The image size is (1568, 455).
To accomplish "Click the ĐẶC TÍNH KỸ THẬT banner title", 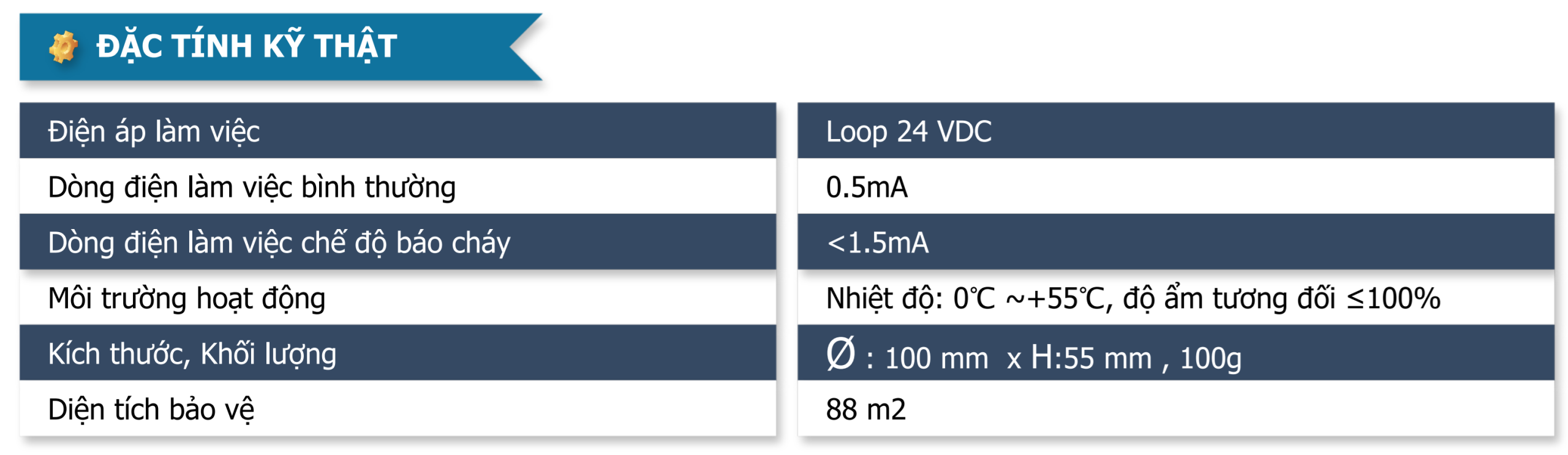I will [x=247, y=46].
